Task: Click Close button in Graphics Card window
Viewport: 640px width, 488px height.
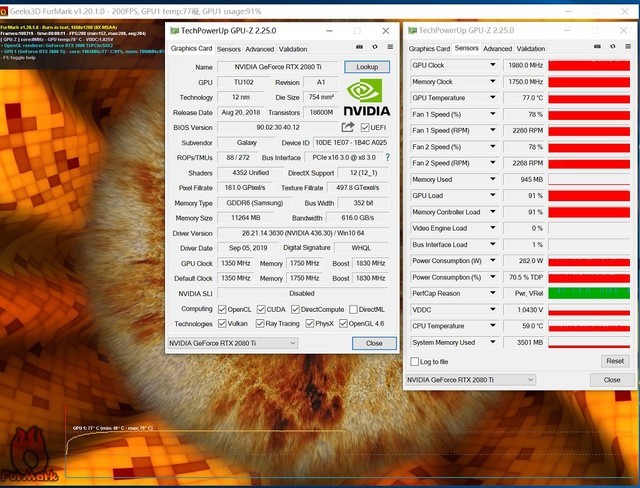Action: point(374,343)
